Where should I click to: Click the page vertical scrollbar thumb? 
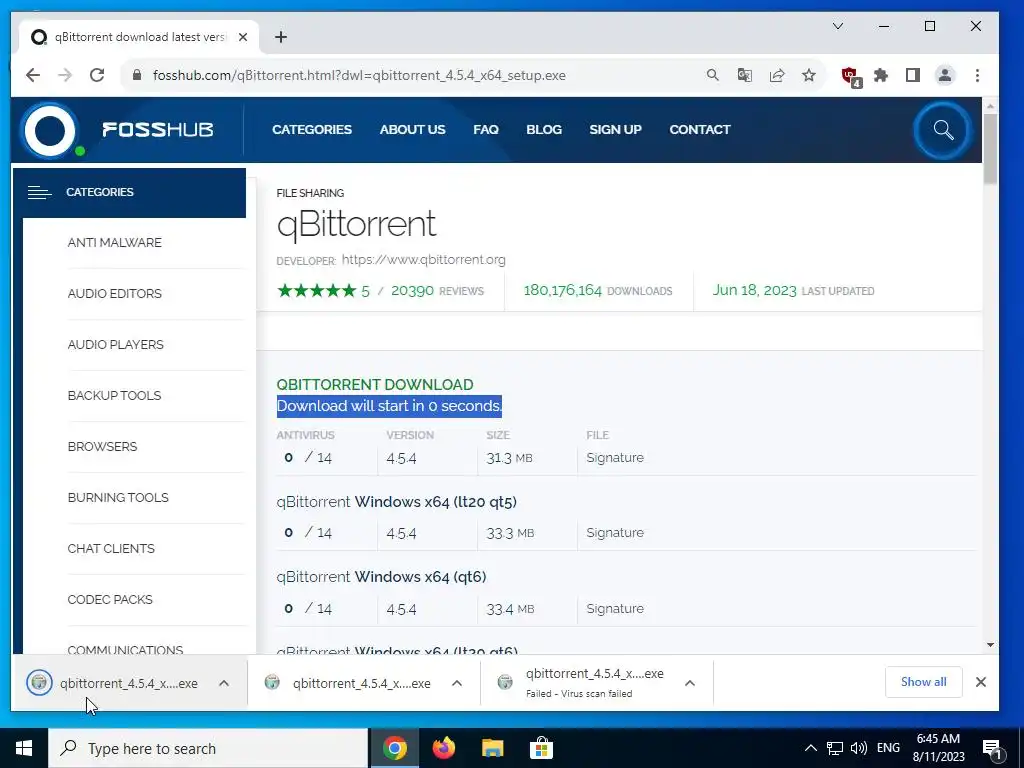coord(990,148)
